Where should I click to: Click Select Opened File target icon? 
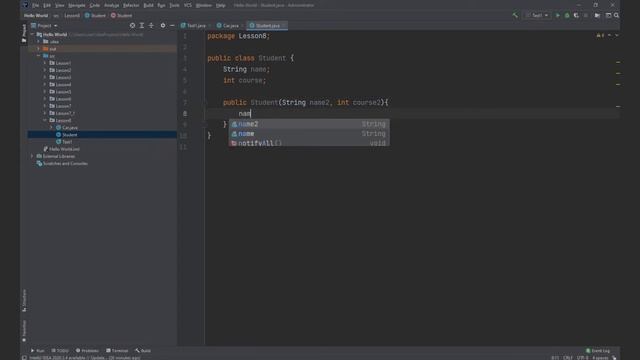[x=132, y=25]
